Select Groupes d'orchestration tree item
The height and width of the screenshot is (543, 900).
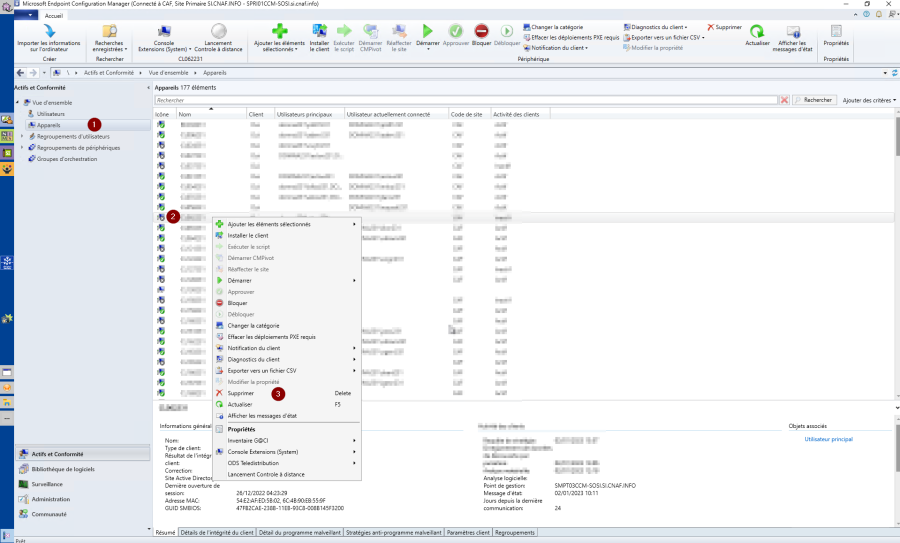tap(67, 159)
